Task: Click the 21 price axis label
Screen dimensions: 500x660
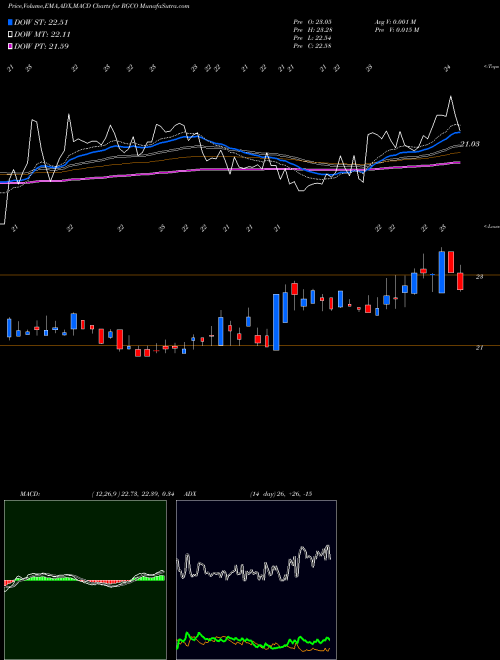Action: pos(479,348)
